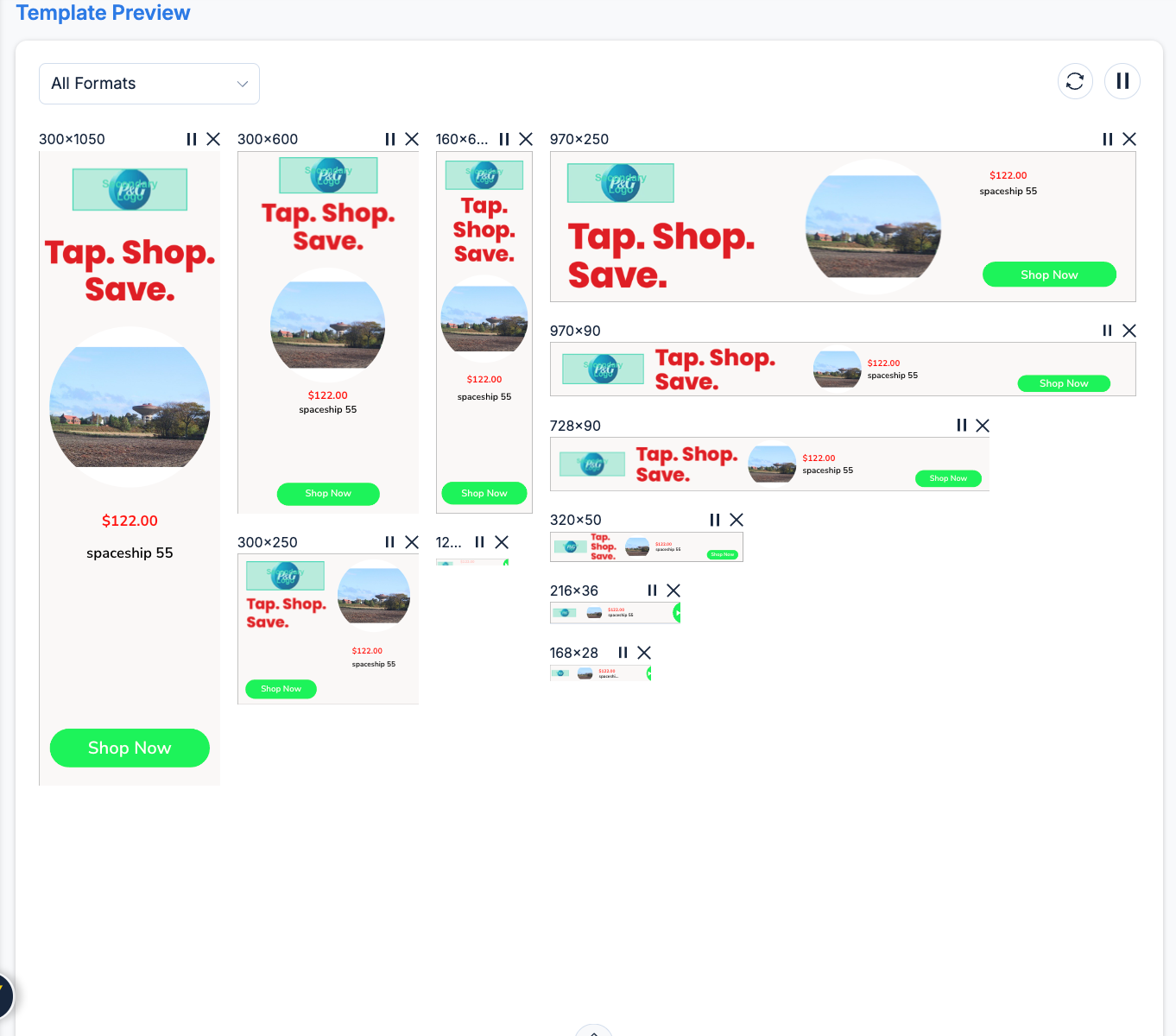Pause the 300×250 preview
This screenshot has height=1036, width=1176.
(x=390, y=542)
